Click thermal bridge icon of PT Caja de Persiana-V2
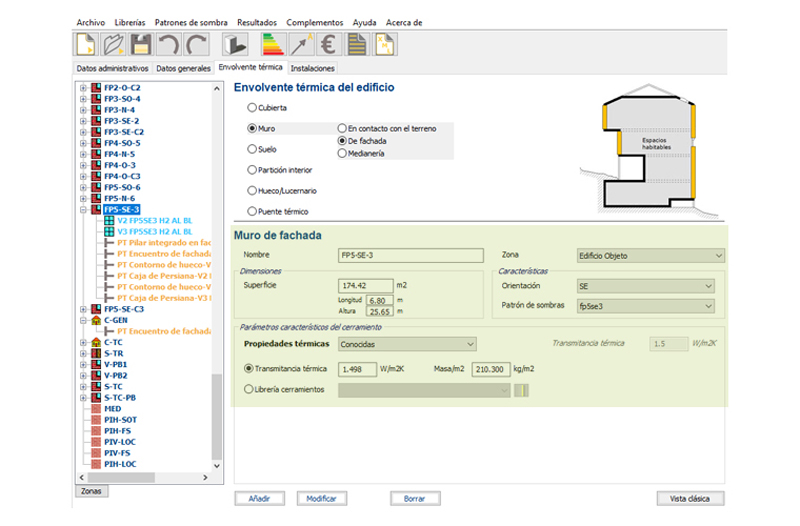Image resolution: width=800 pixels, height=526 pixels. coord(109,276)
